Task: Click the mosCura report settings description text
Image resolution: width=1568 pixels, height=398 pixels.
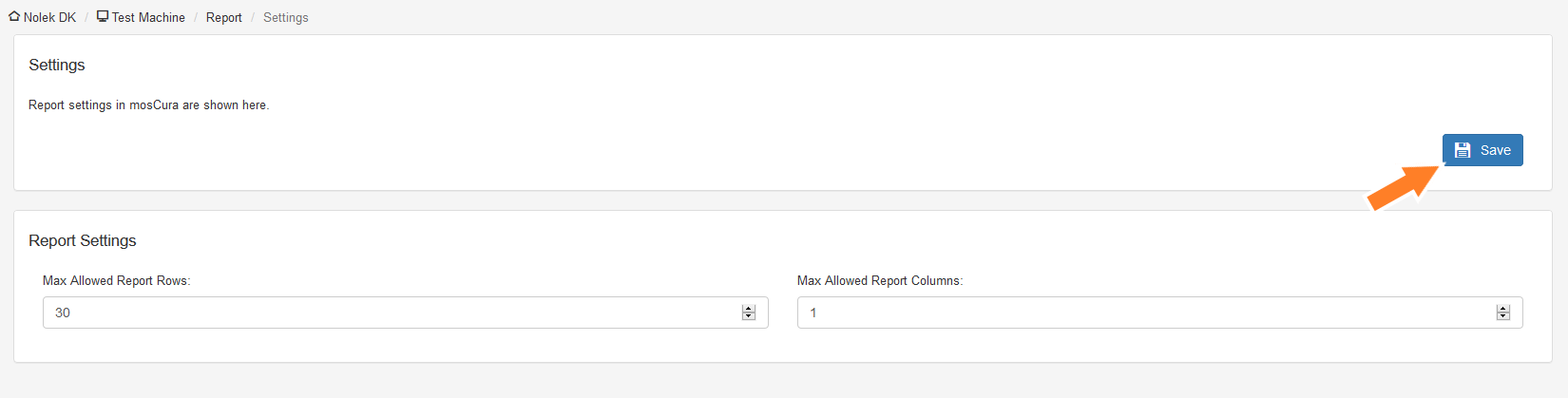Action: pos(149,105)
